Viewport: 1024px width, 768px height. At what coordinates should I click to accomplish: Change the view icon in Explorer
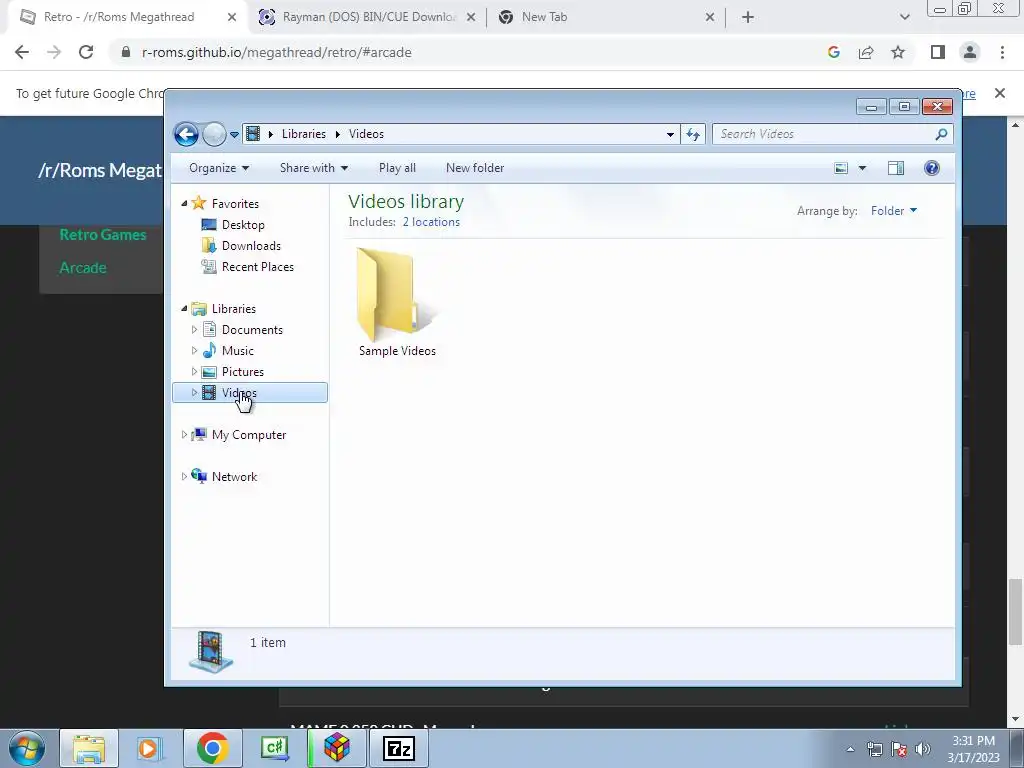click(841, 168)
